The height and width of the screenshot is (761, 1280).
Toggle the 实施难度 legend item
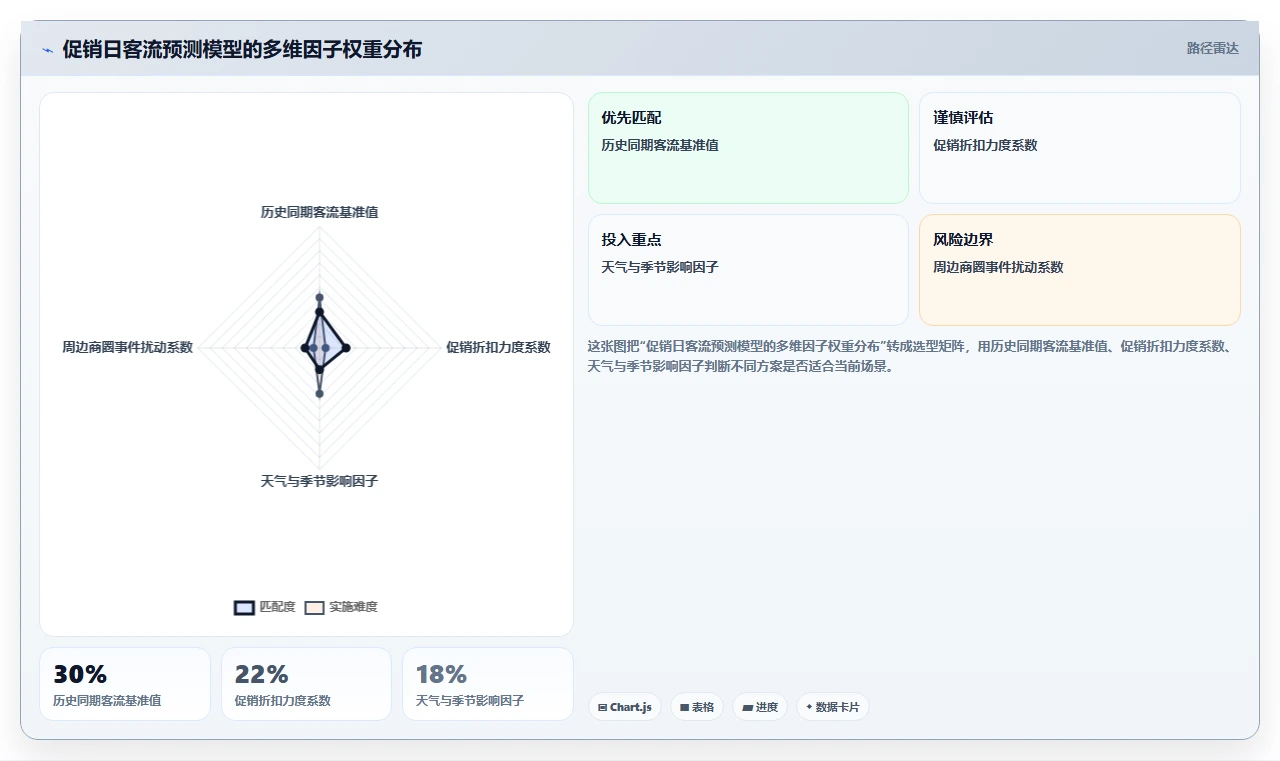341,607
